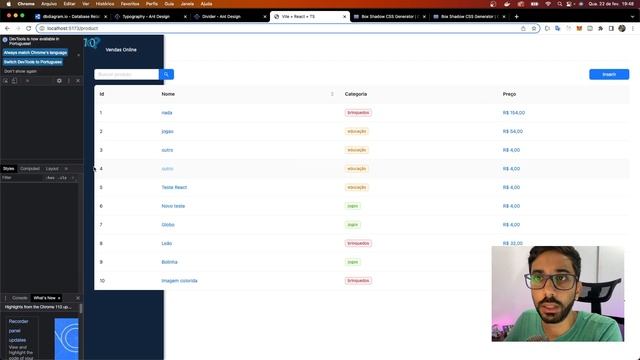Open Chrome three-dot menu
Viewport: 640px width, 360px height.
tap(633, 28)
